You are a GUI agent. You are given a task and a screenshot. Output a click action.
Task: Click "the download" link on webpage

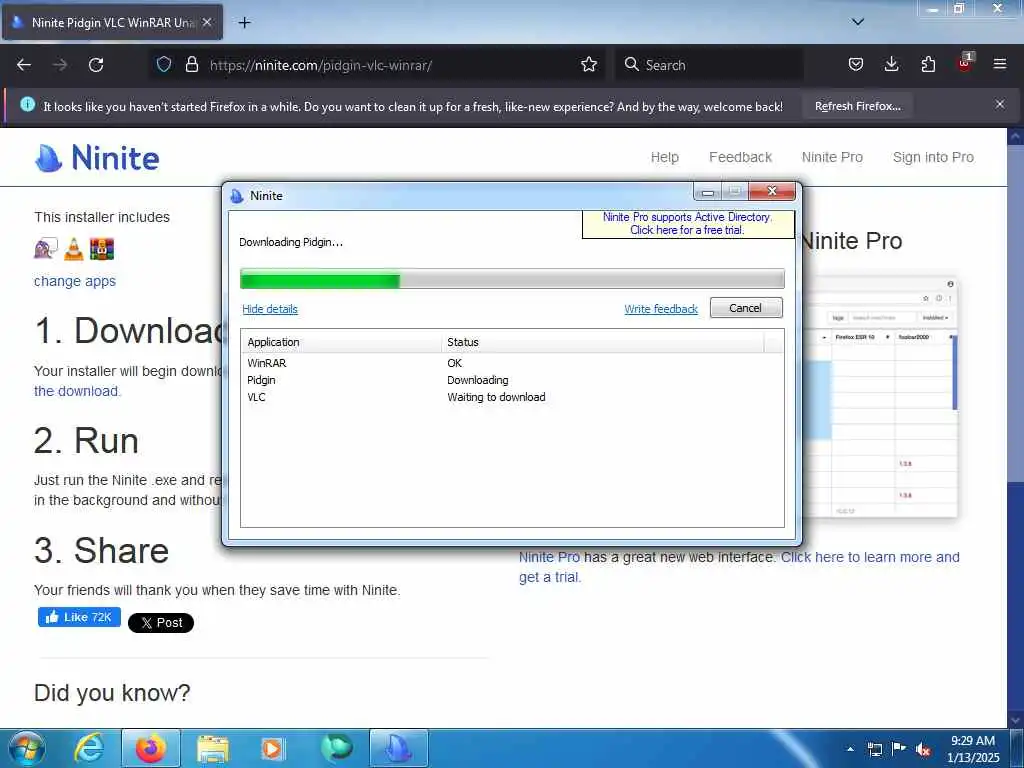click(76, 391)
